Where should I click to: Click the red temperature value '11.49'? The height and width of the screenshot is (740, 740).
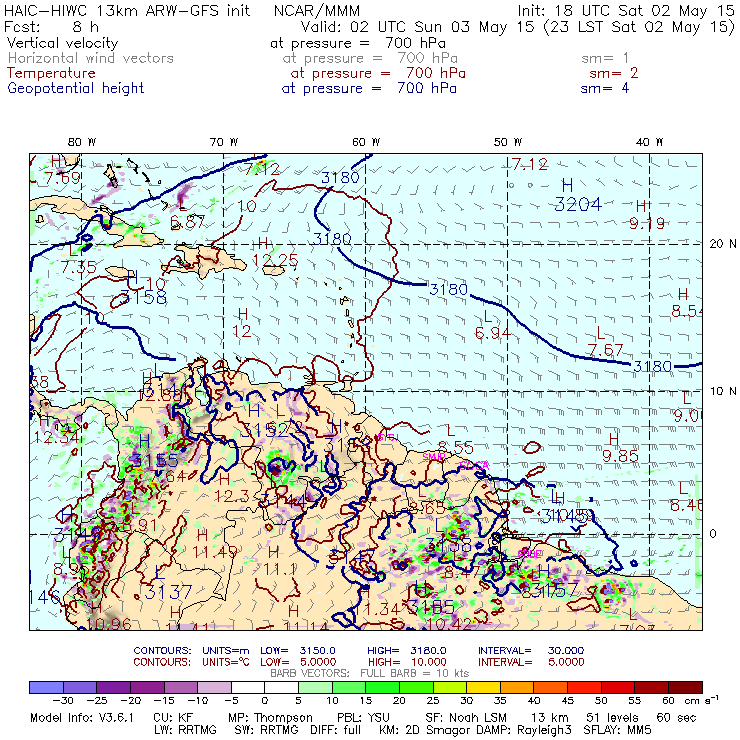tap(215, 551)
